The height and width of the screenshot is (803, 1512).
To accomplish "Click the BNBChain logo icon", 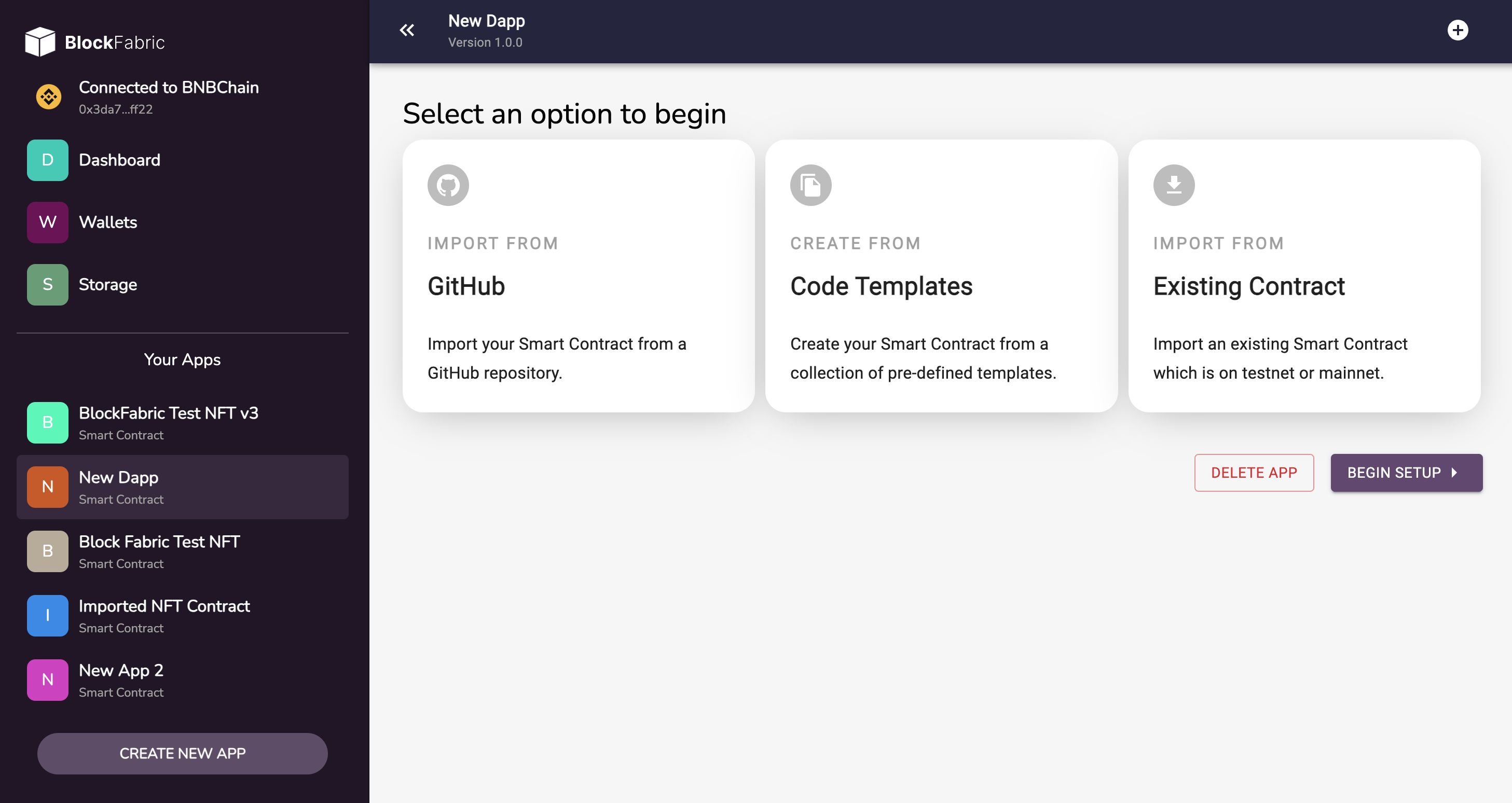I will point(49,97).
